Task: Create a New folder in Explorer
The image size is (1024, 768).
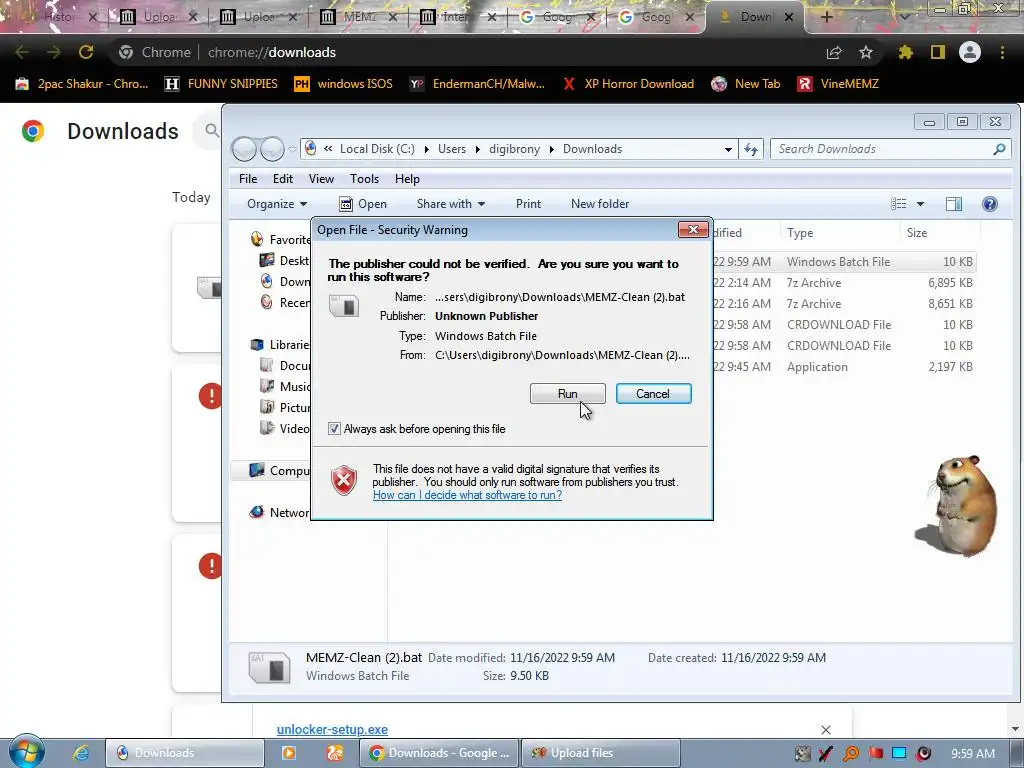Action: tap(600, 204)
